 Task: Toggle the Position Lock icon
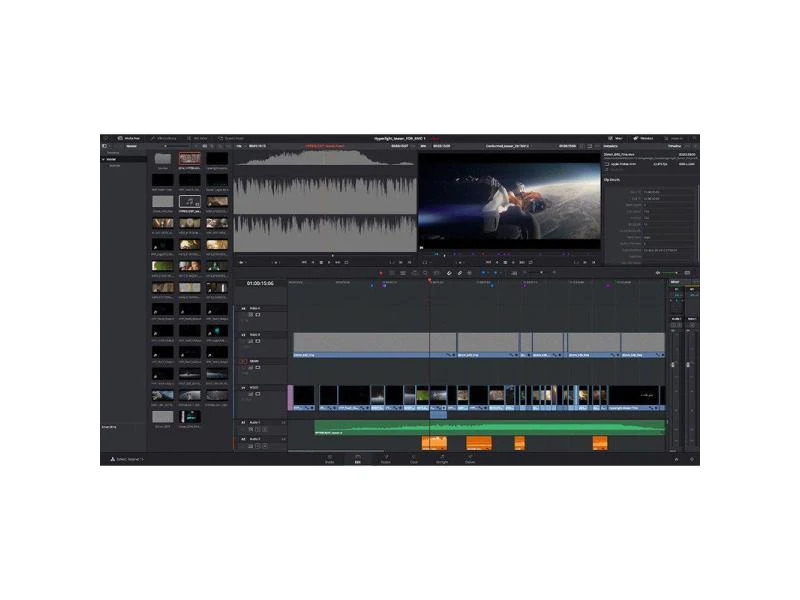(469, 273)
